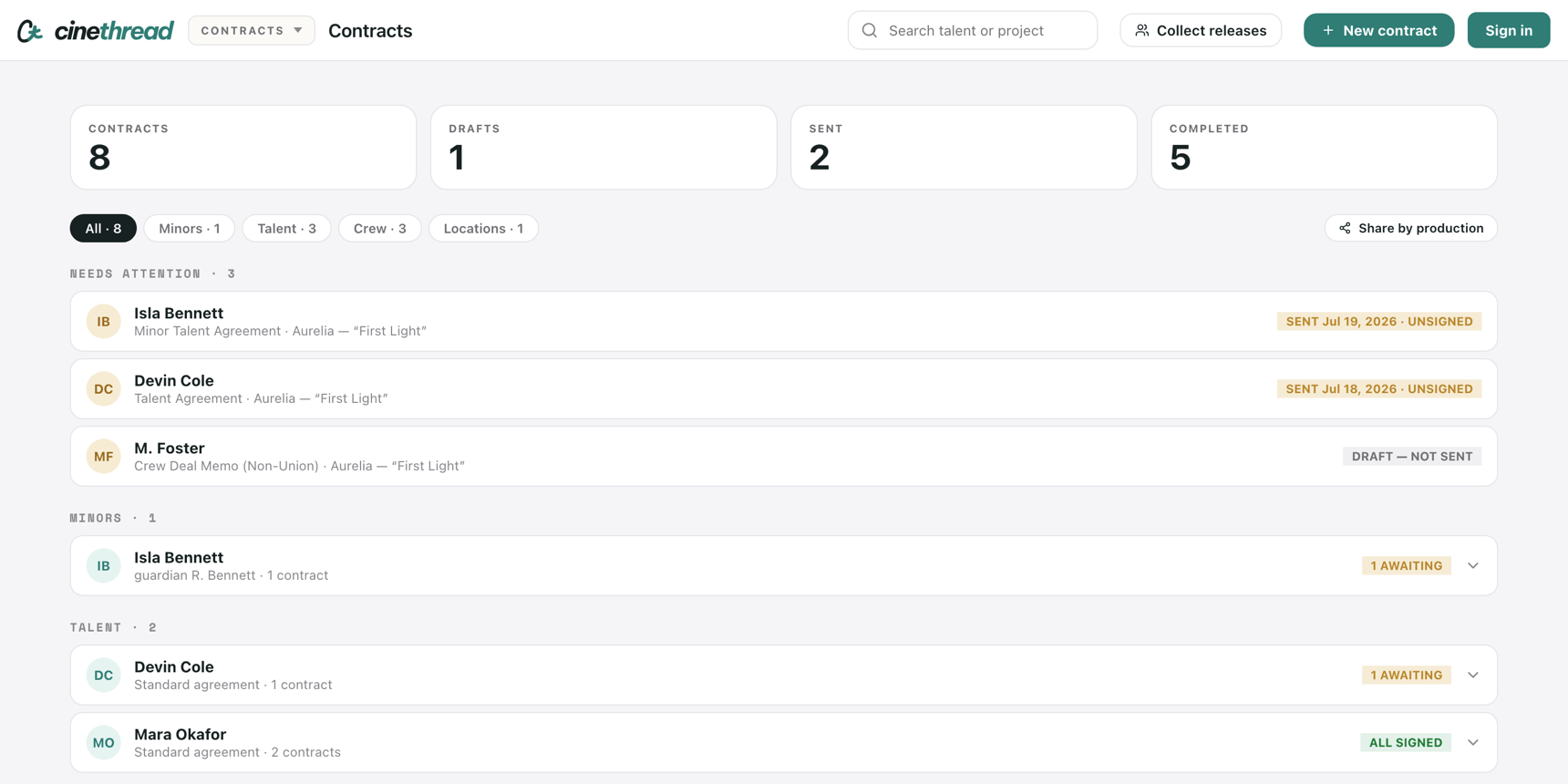This screenshot has width=1568, height=784.
Task: Open the Contracts section dropdown
Action: coord(252,30)
